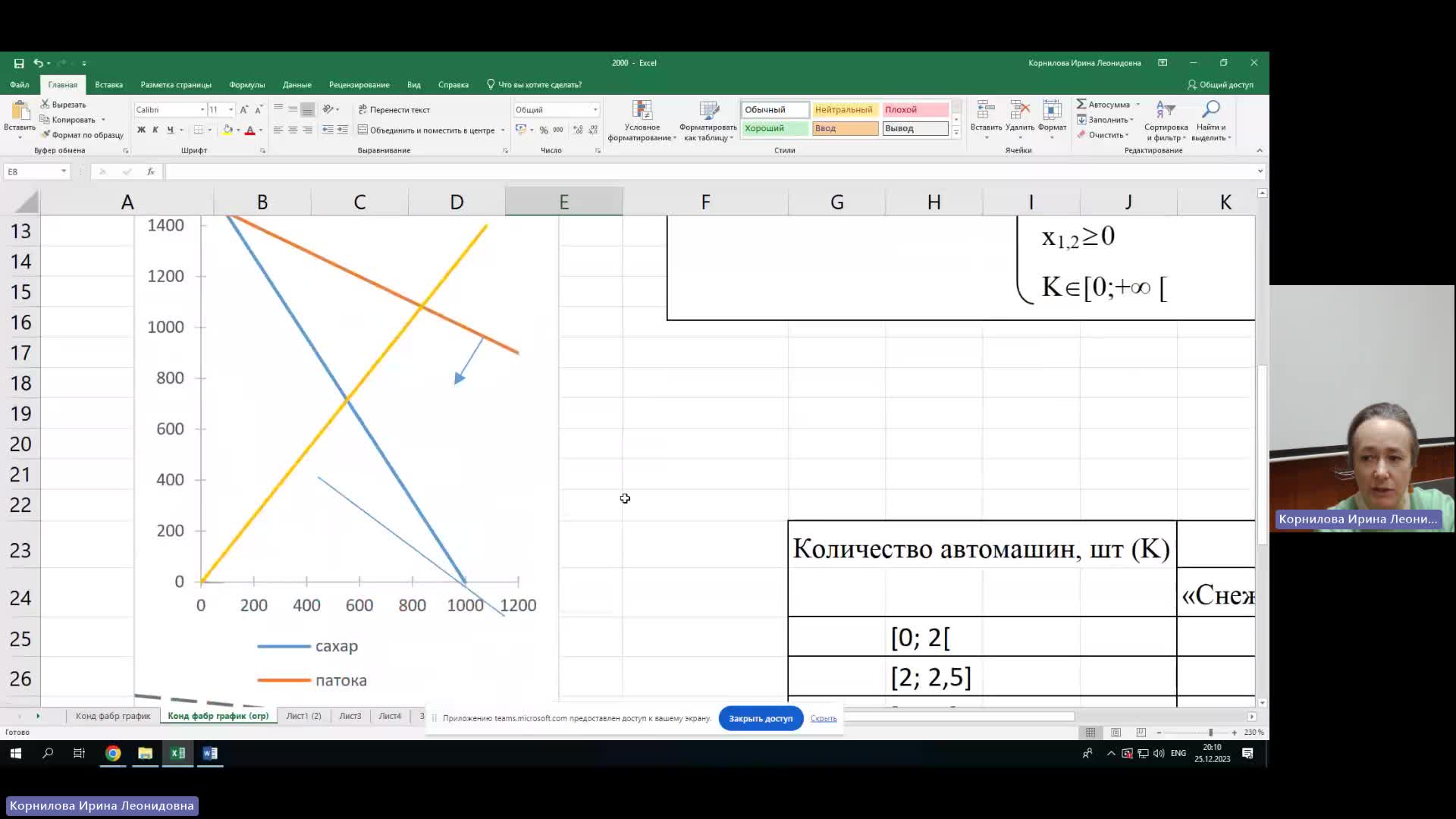Screen dimensions: 1456x819
Task: Switch to the Insert (Вставка) ribbon tab
Action: pos(108,84)
